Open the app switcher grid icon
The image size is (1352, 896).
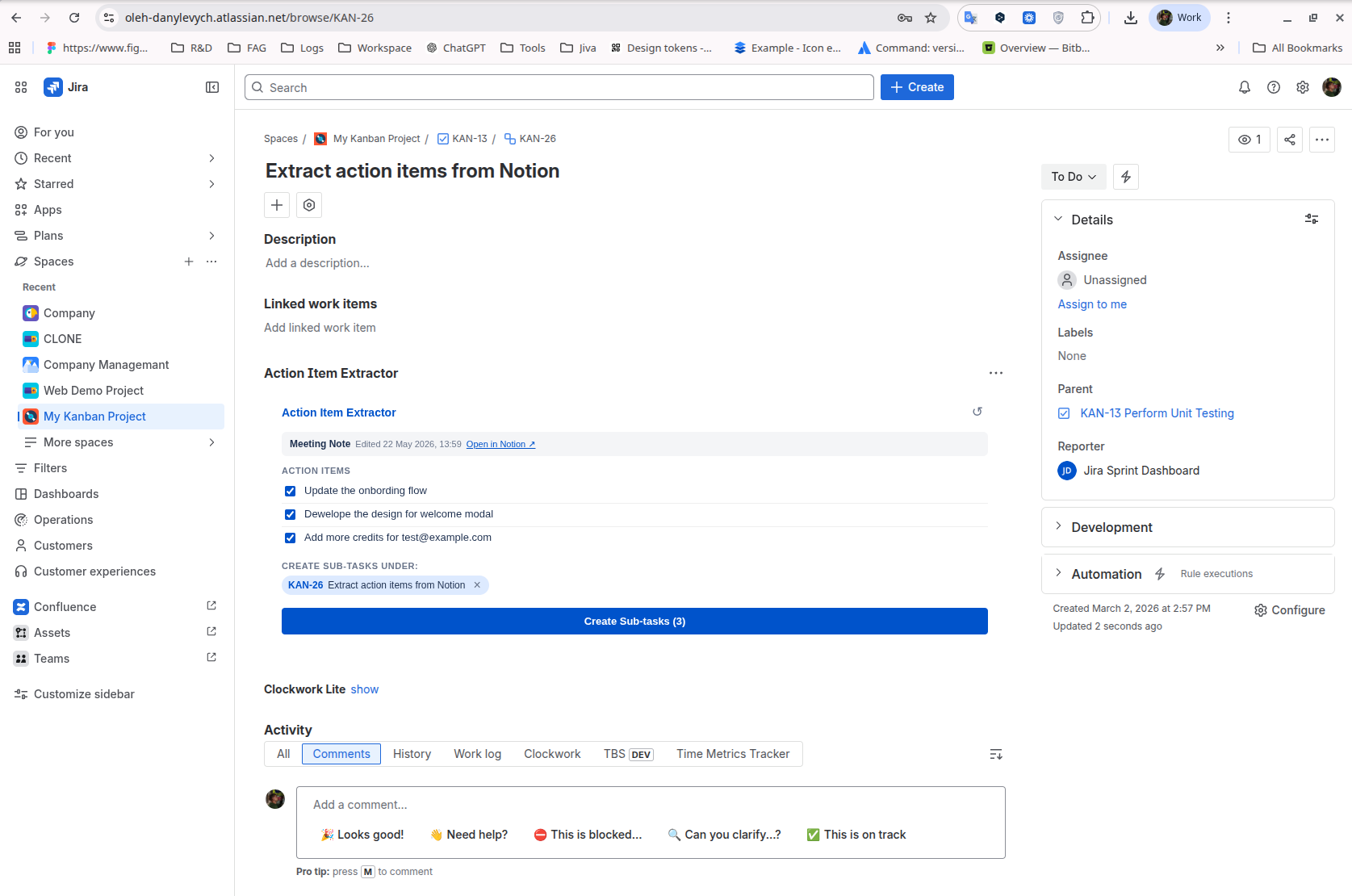point(21,87)
